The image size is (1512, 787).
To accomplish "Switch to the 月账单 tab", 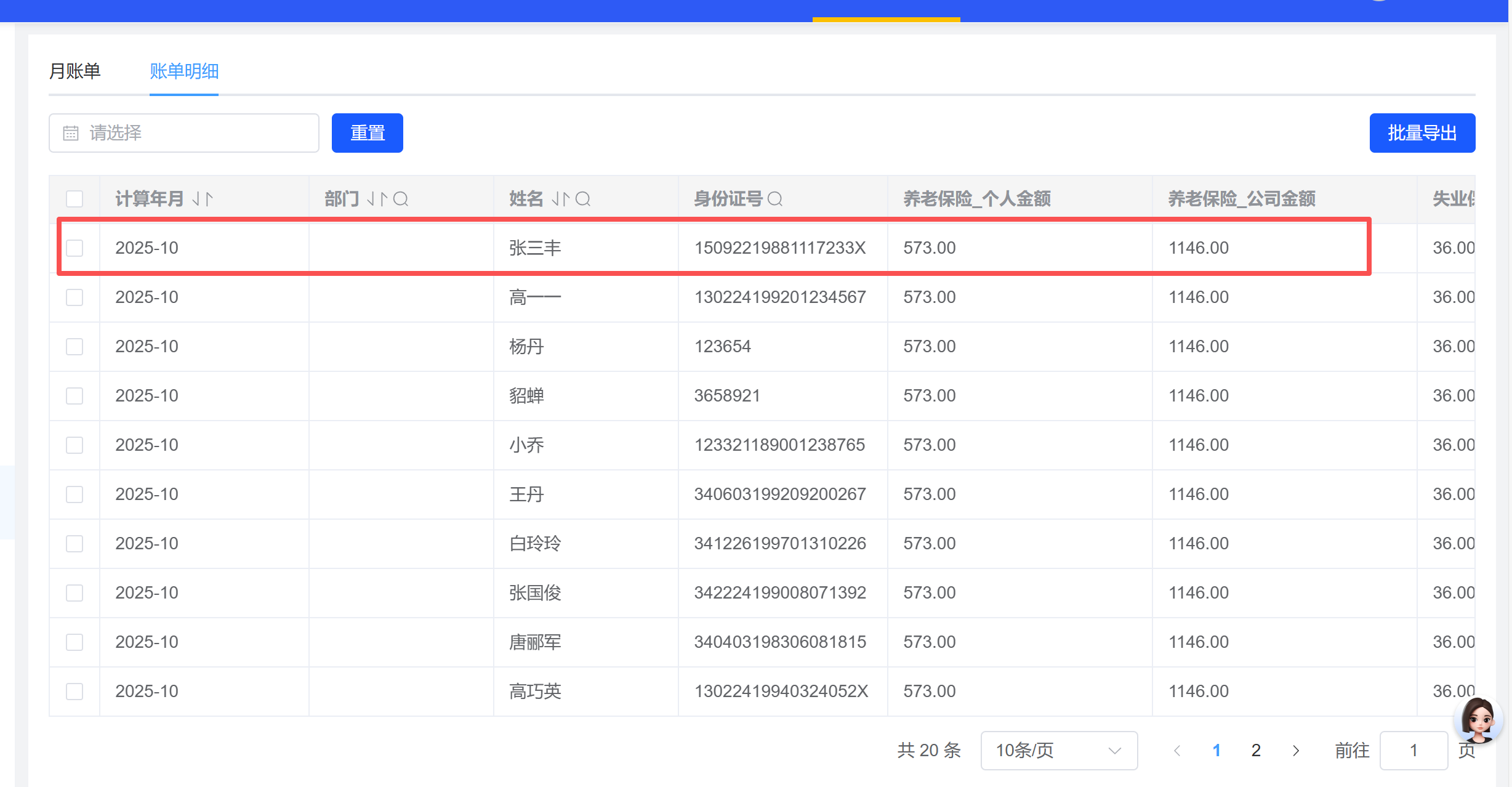I will (74, 71).
